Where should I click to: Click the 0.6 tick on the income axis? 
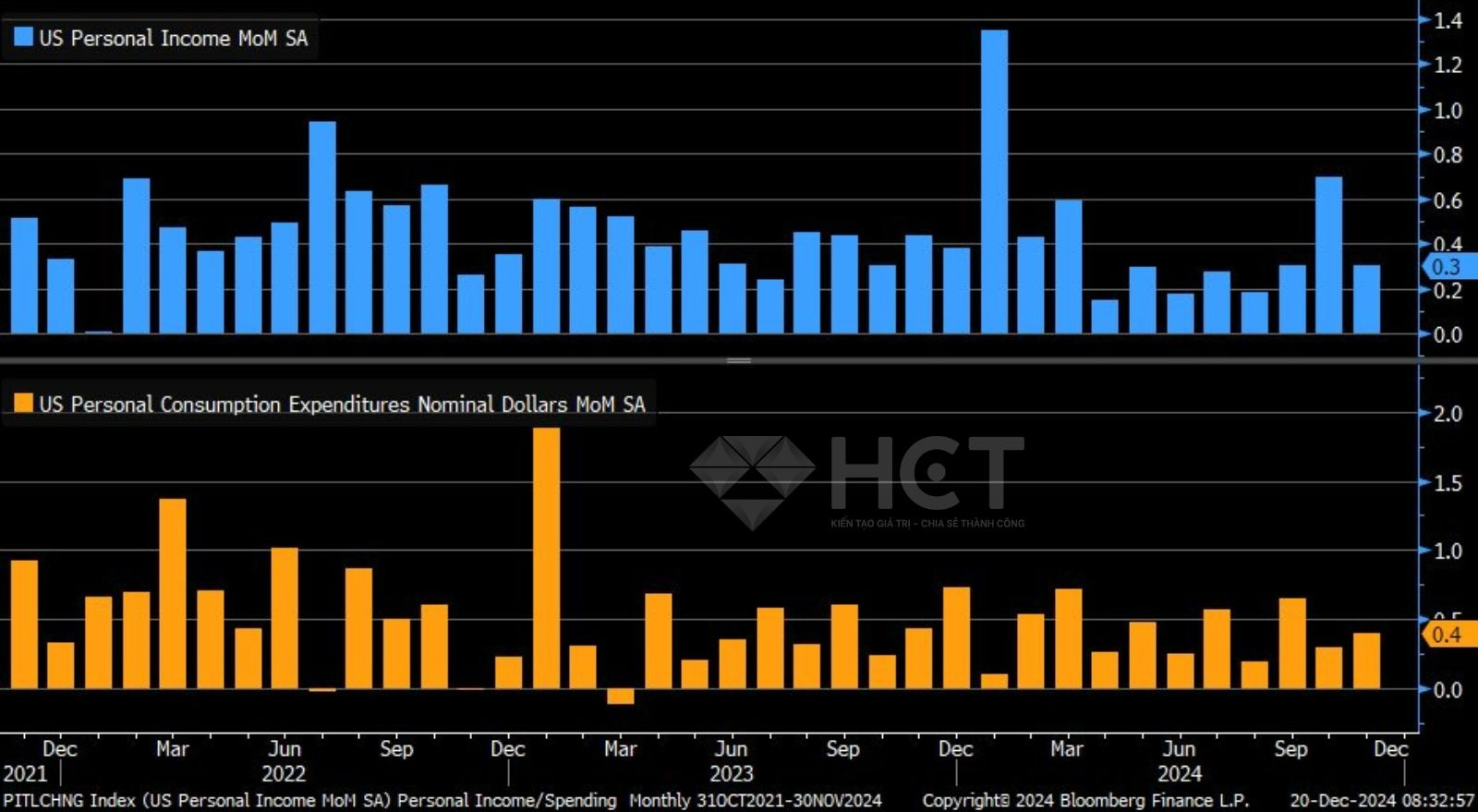(1448, 200)
